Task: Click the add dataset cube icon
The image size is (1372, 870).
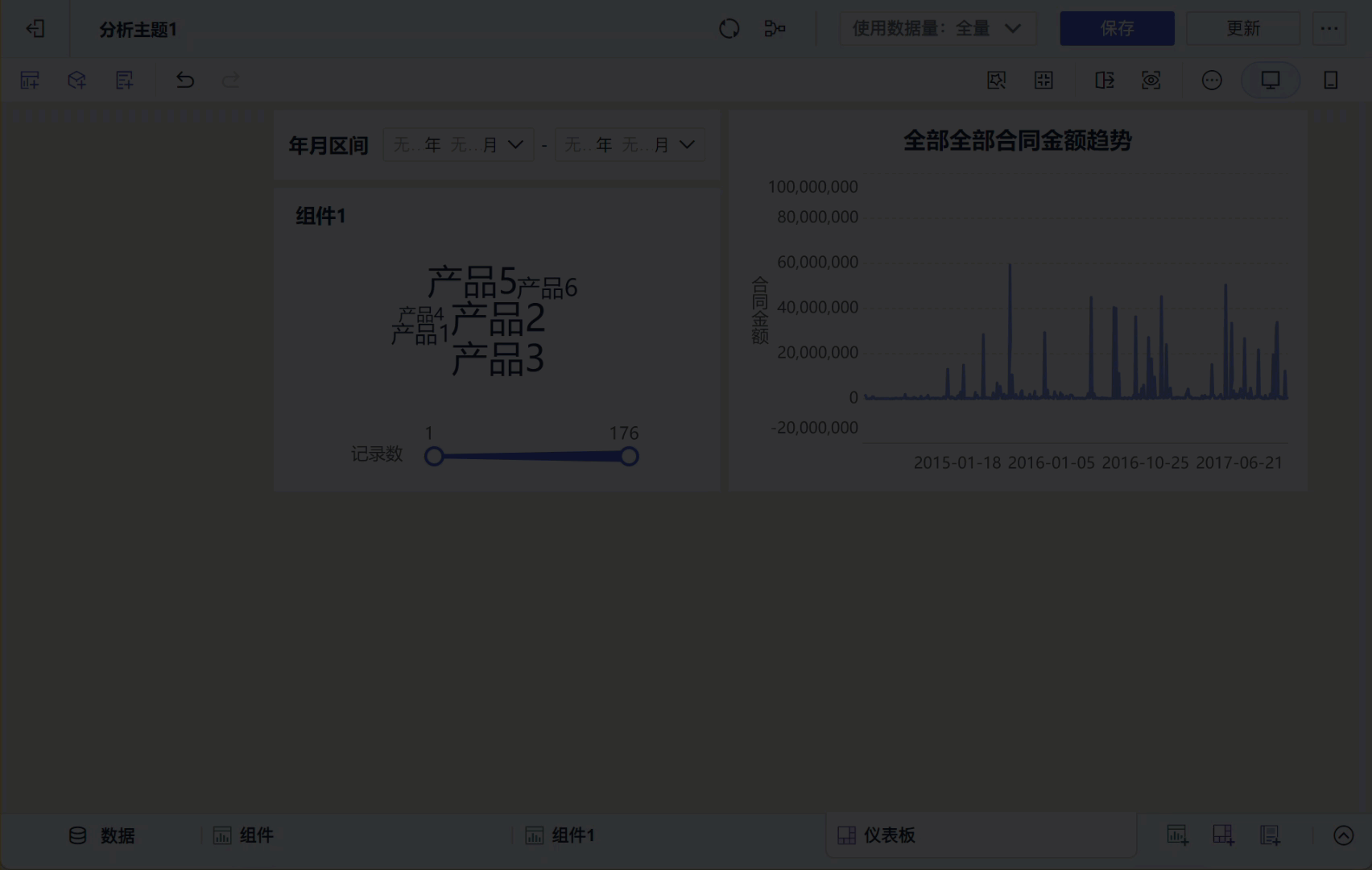Action: click(76, 81)
